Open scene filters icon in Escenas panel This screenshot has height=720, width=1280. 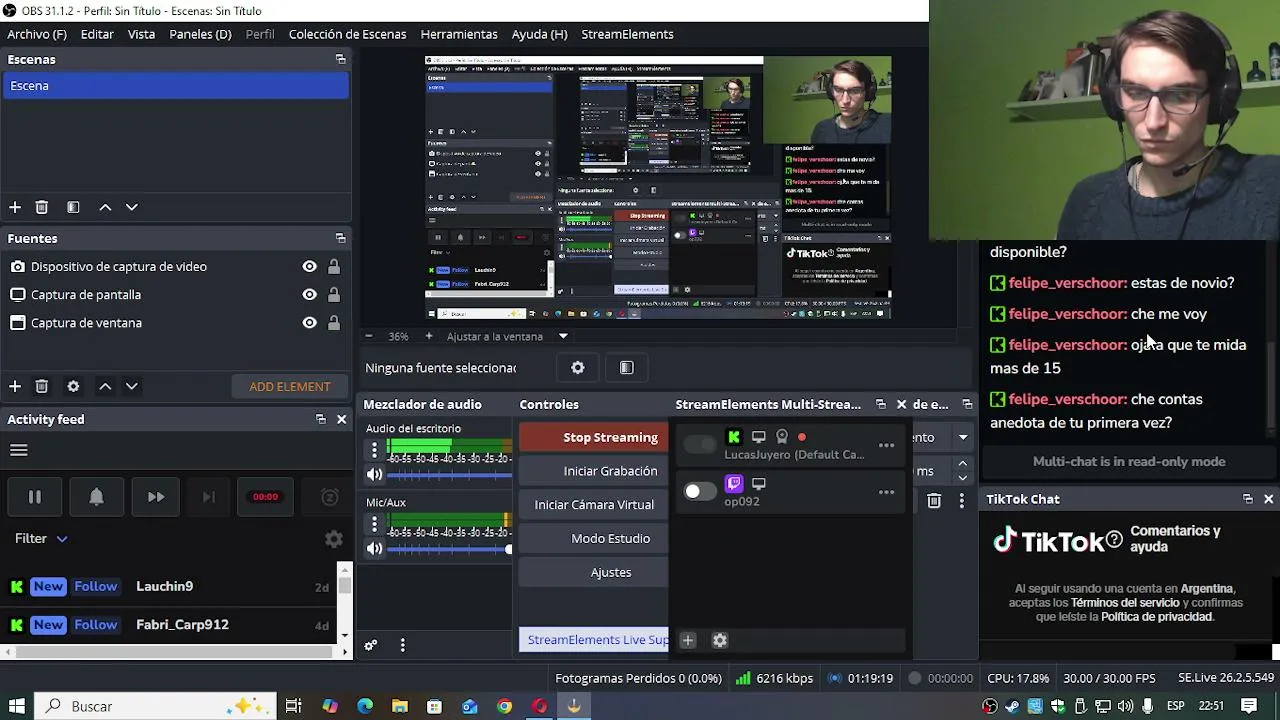point(73,207)
